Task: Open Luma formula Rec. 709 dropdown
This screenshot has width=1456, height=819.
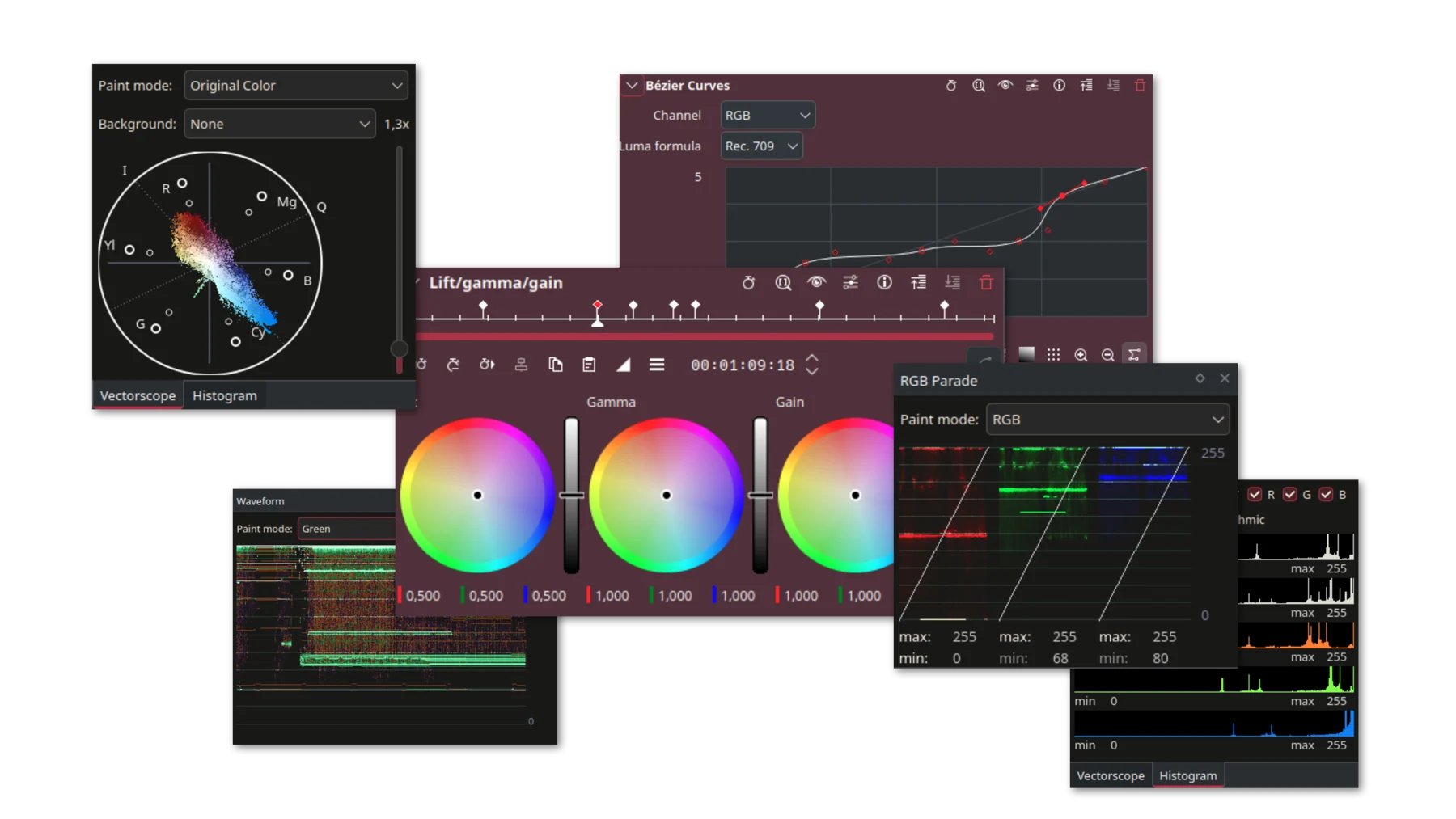Action: click(761, 146)
